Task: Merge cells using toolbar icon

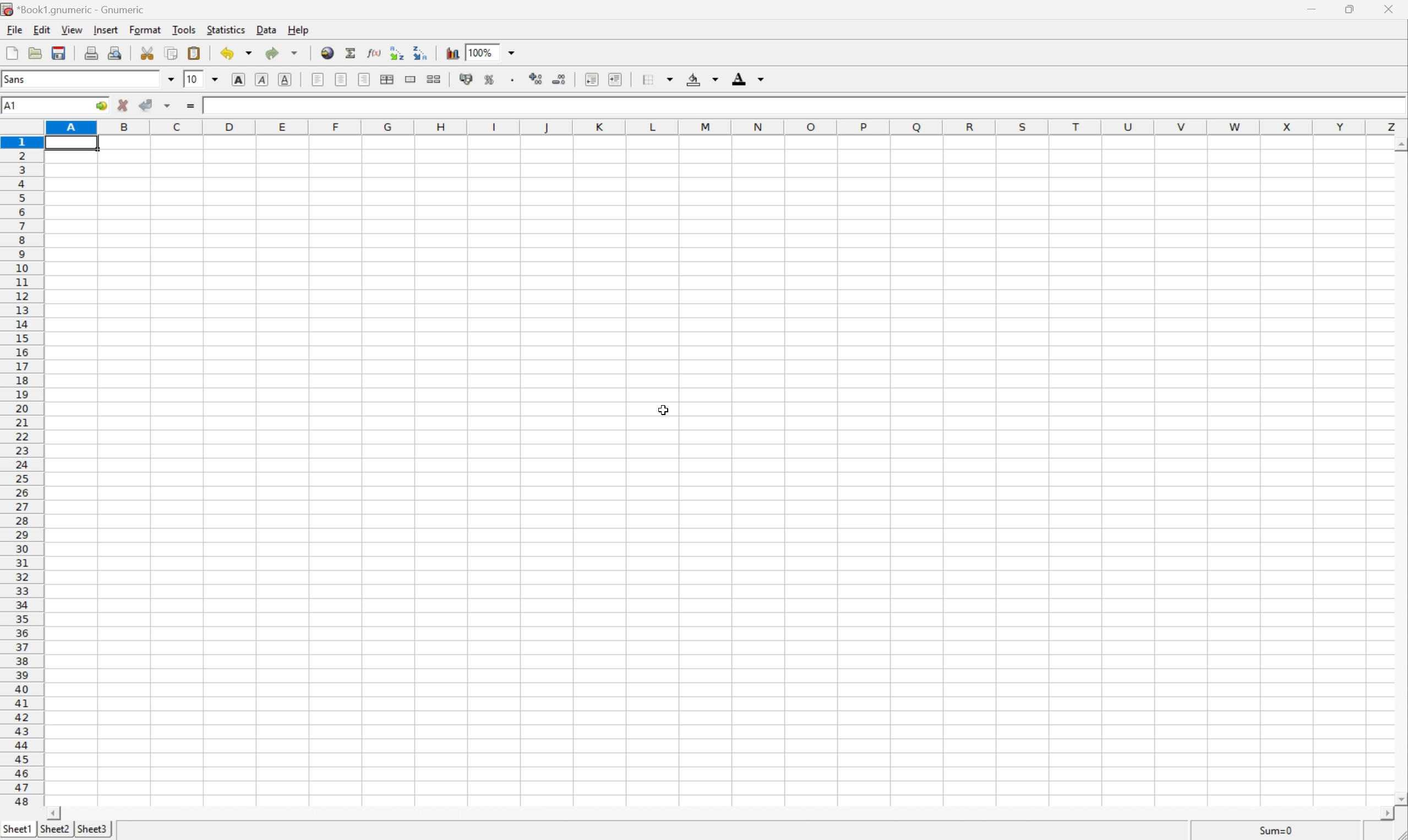Action: [x=411, y=79]
